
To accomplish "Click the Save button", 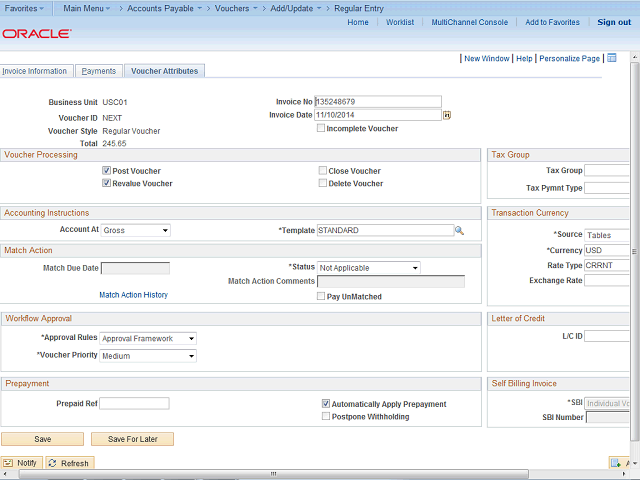I will (x=42, y=439).
